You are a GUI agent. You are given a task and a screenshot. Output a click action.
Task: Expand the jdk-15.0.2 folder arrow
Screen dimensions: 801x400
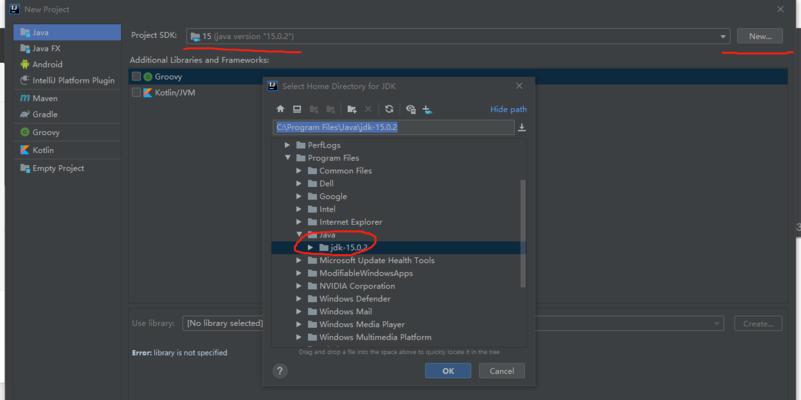[x=310, y=247]
